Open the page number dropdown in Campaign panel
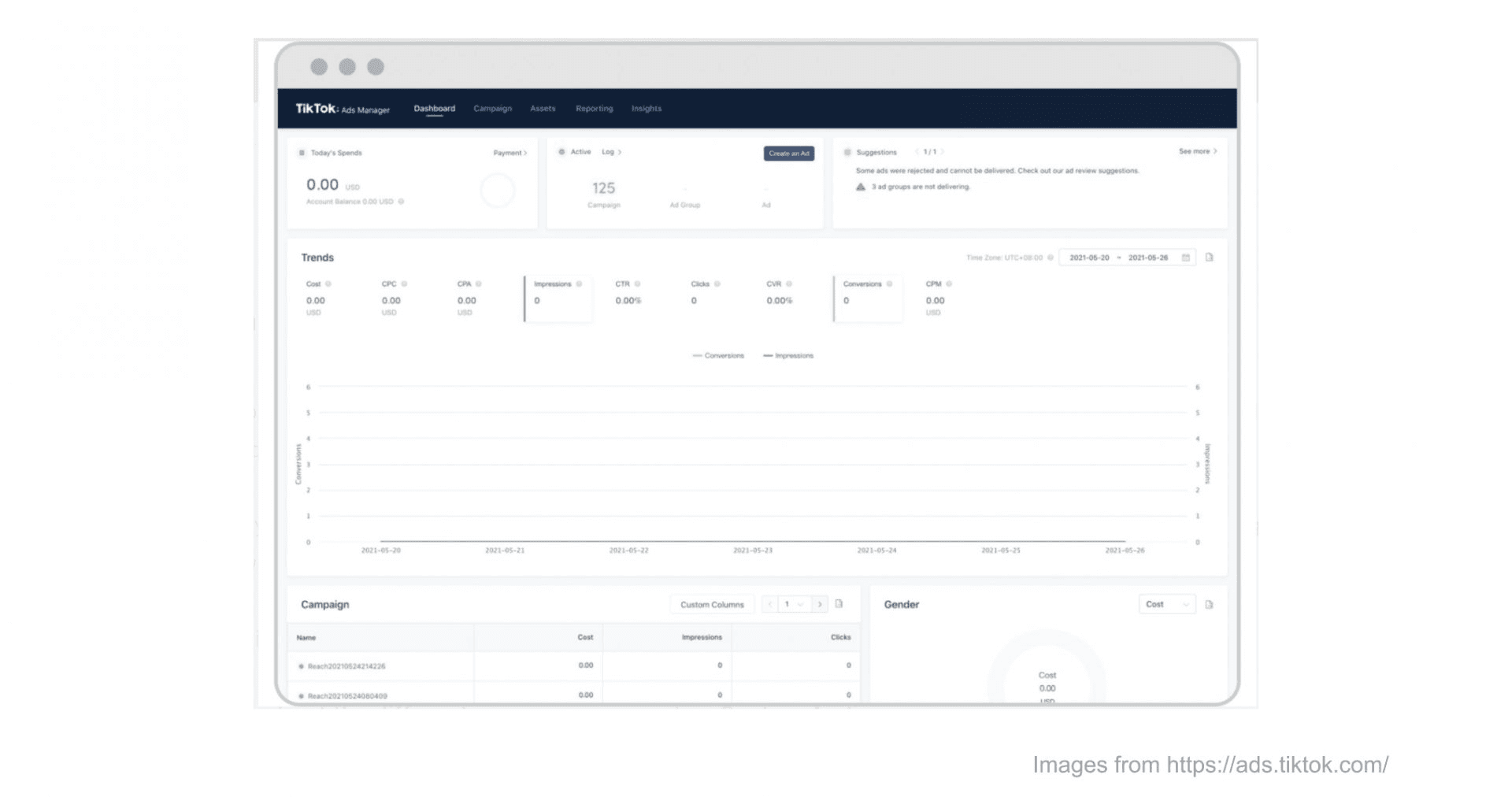1512x797 pixels. 793,604
